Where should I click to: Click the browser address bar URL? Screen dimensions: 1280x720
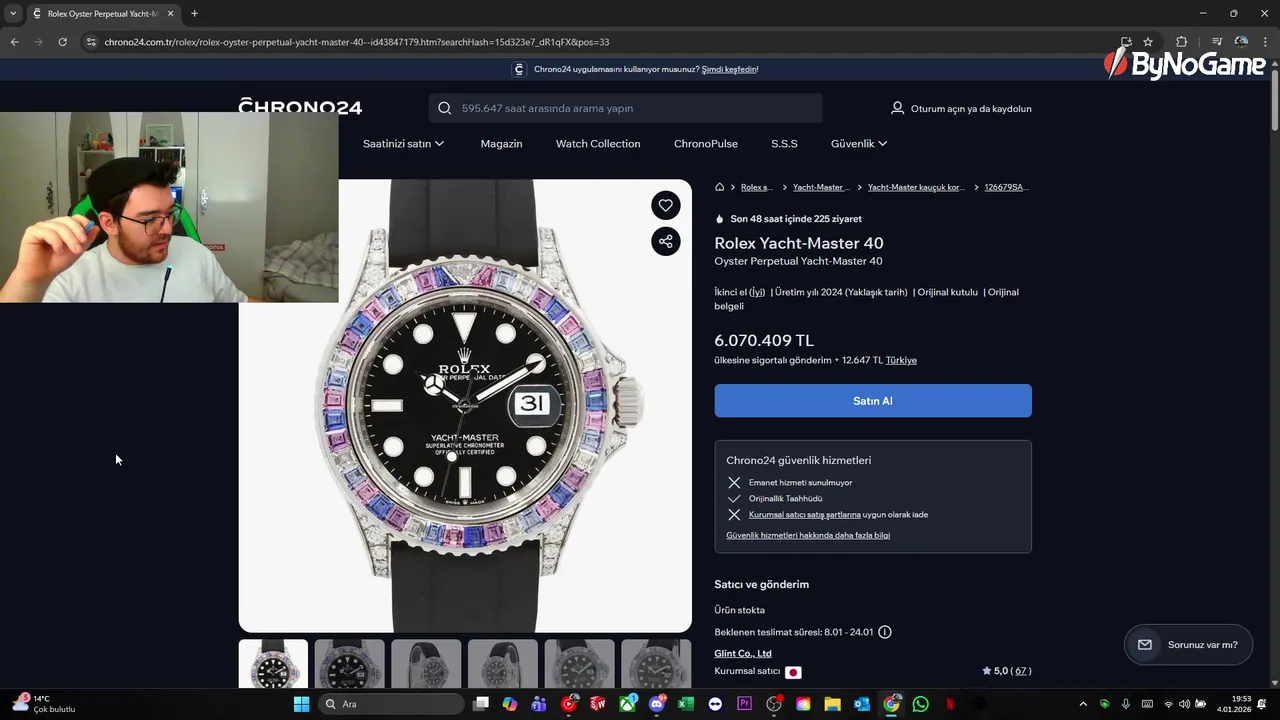(x=357, y=42)
